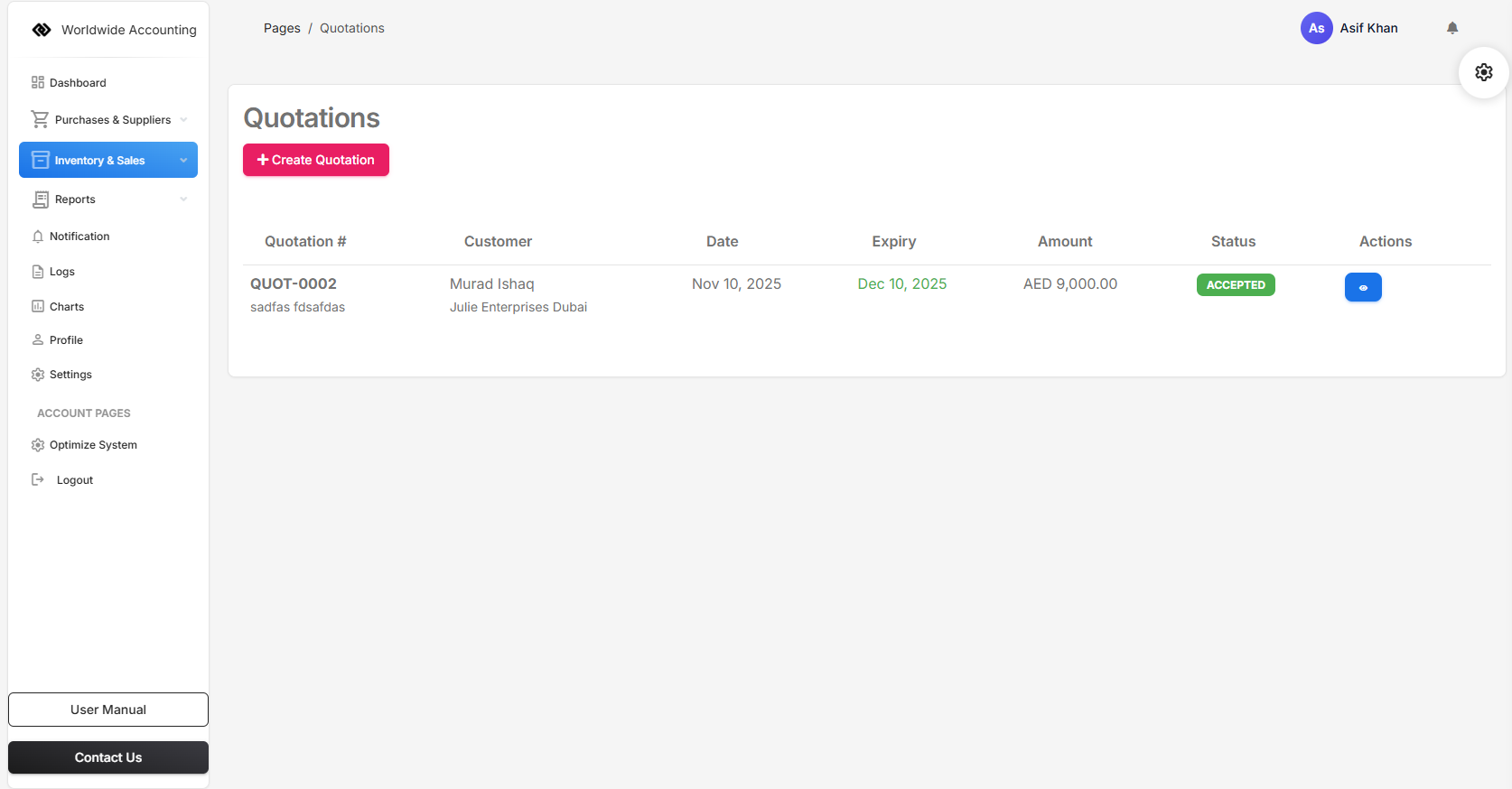The height and width of the screenshot is (789, 1512).
Task: Click the Worldwide Accounting logo icon
Action: tap(42, 30)
